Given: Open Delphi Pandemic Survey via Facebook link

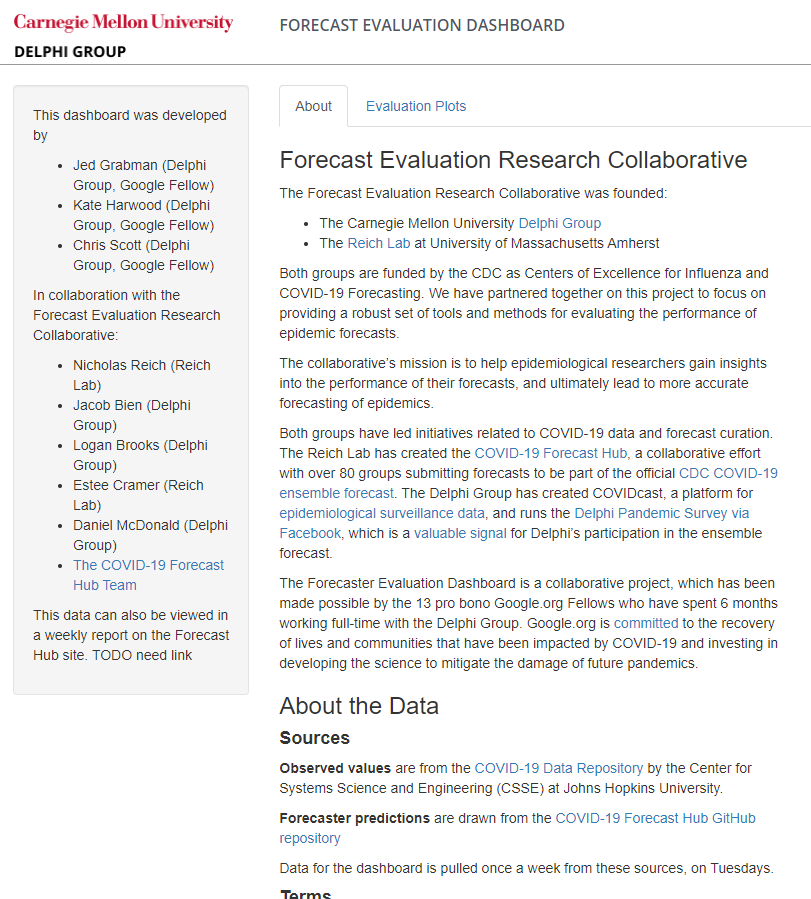Looking at the screenshot, I should [514, 523].
